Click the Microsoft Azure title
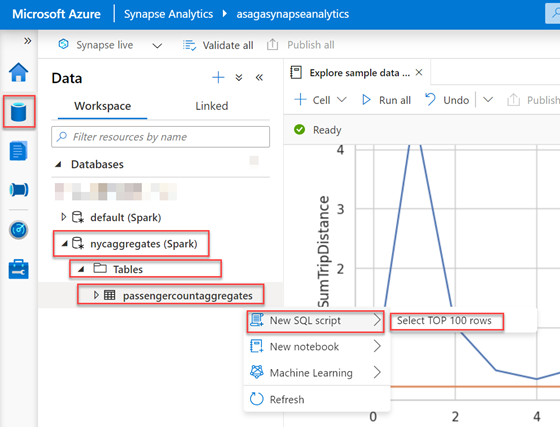This screenshot has width=560, height=427. 56,14
